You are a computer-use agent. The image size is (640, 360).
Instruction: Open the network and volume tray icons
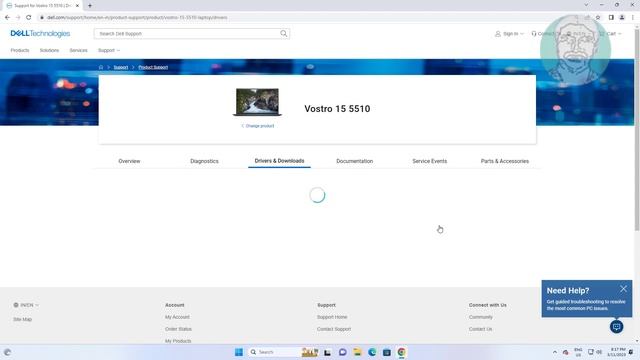tap(595, 352)
